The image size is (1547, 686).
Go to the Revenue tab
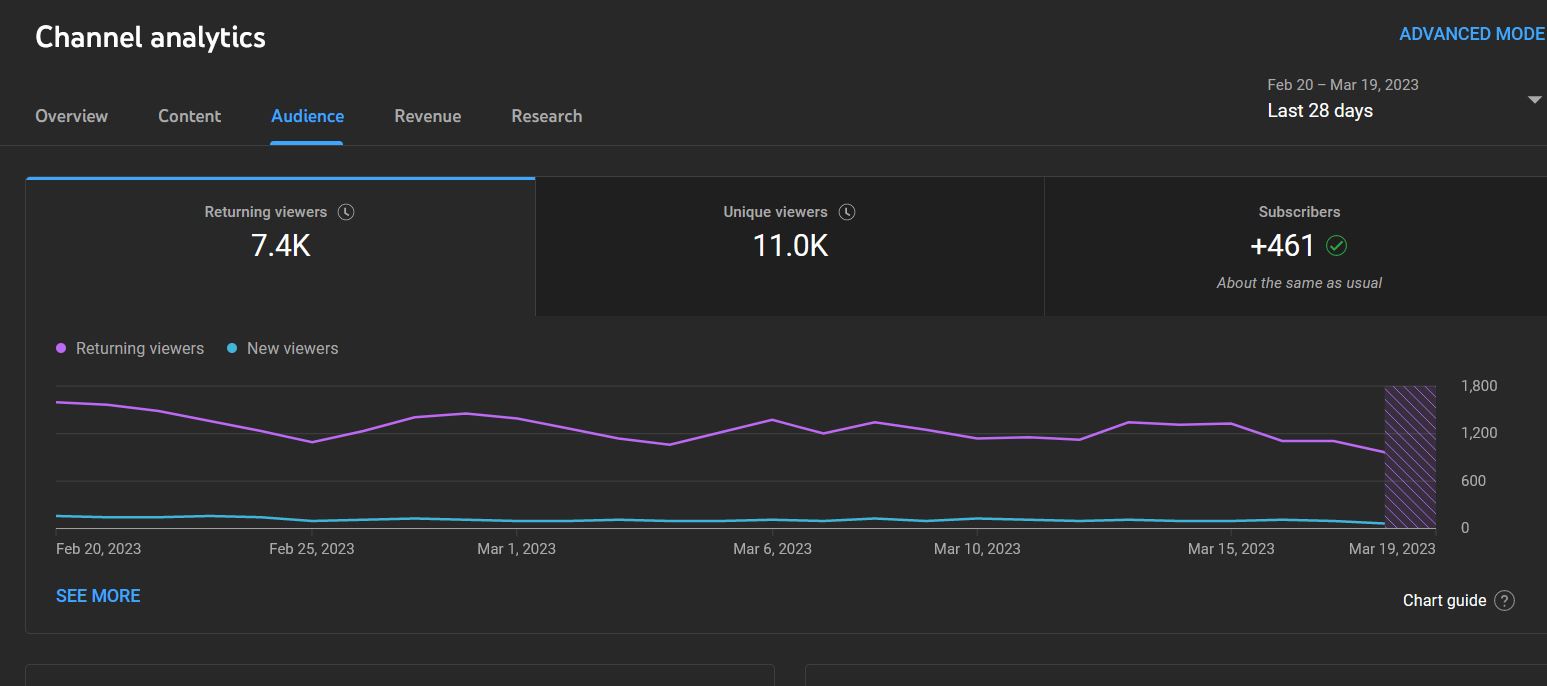click(427, 116)
